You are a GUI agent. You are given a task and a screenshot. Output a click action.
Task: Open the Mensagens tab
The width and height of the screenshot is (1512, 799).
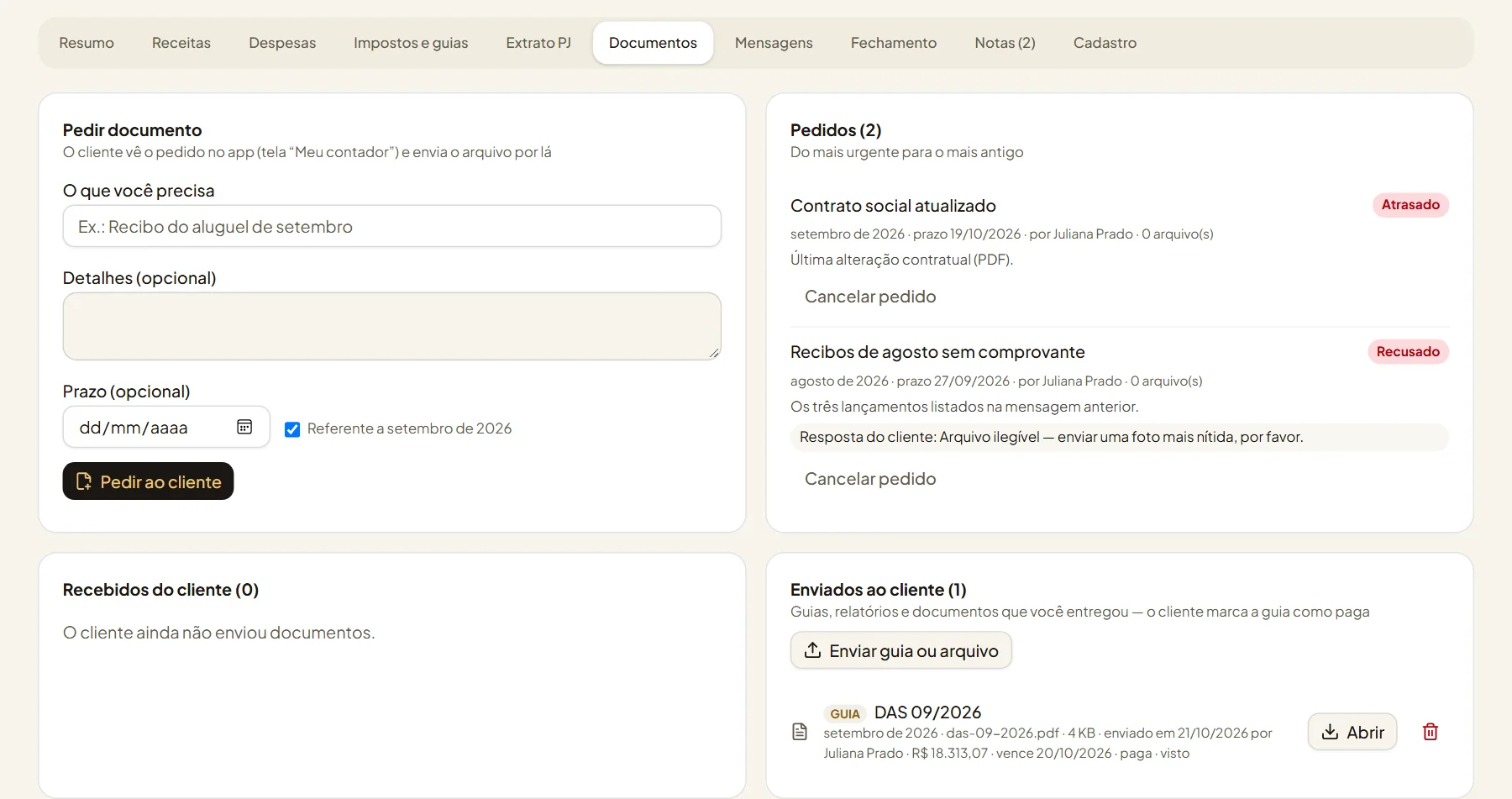point(774,43)
